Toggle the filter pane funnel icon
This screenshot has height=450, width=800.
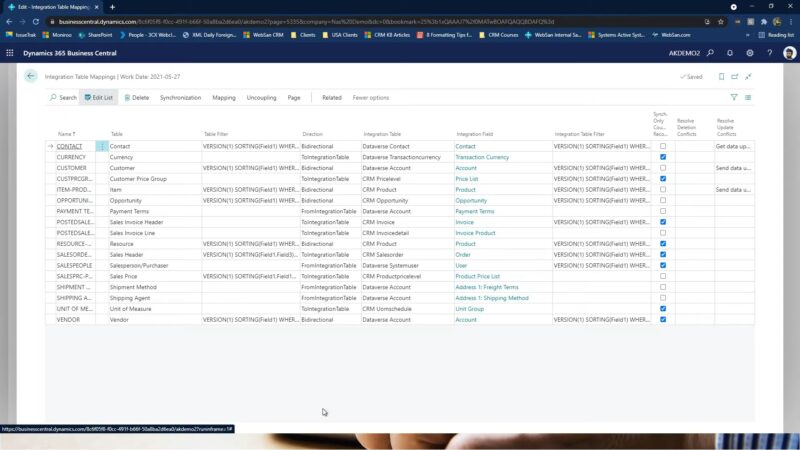click(x=734, y=97)
